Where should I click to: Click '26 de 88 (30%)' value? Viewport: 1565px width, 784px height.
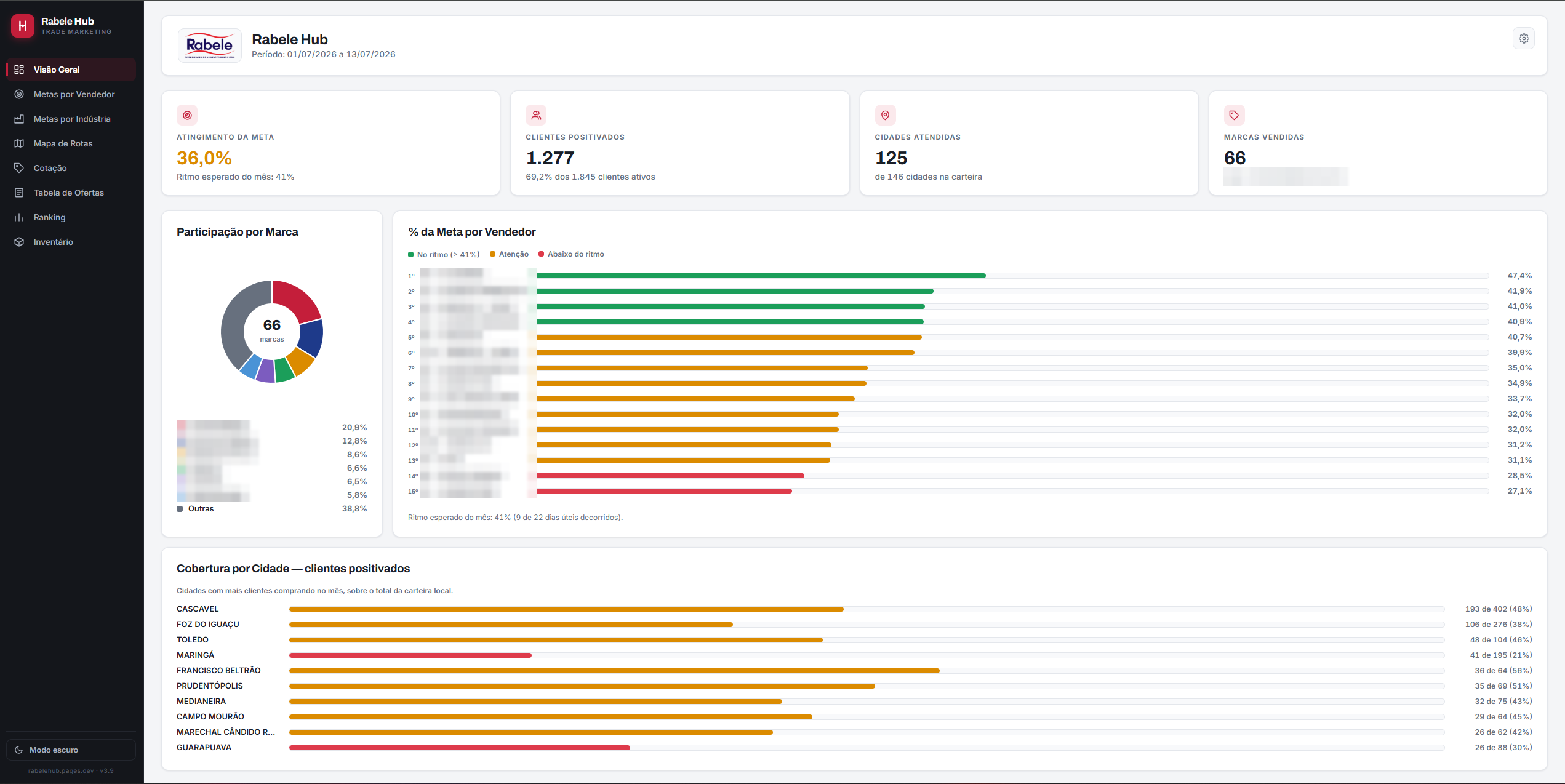click(x=1503, y=748)
